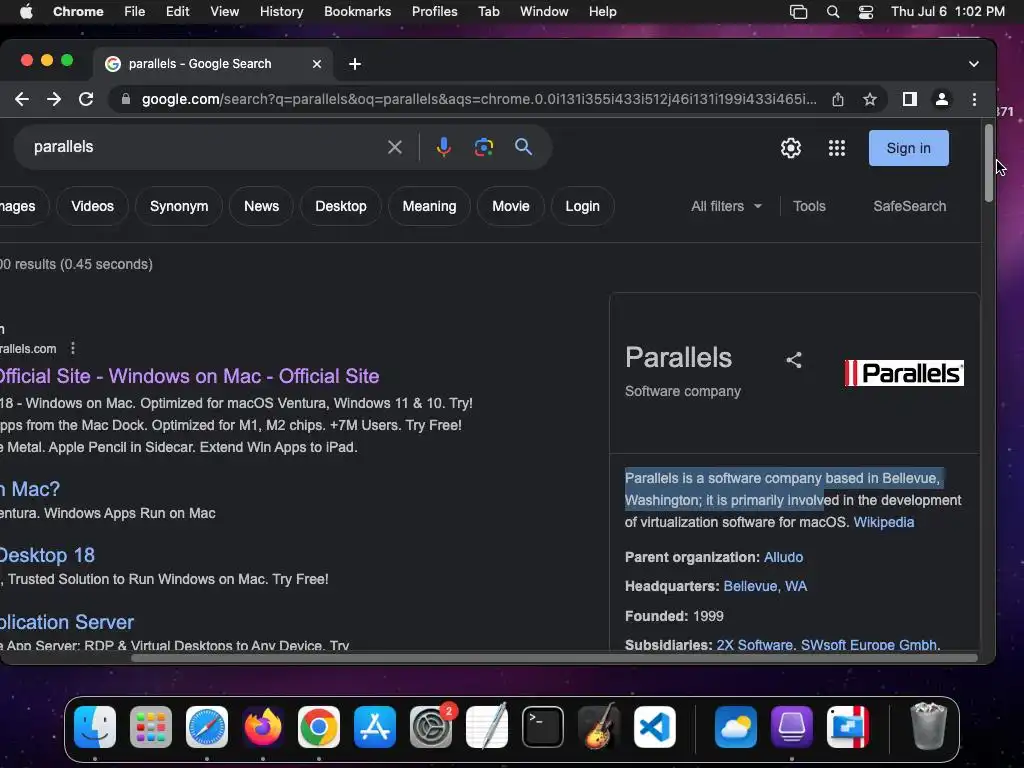This screenshot has height=768, width=1024.
Task: Open Launchpad from the Dock
Action: [x=151, y=727]
